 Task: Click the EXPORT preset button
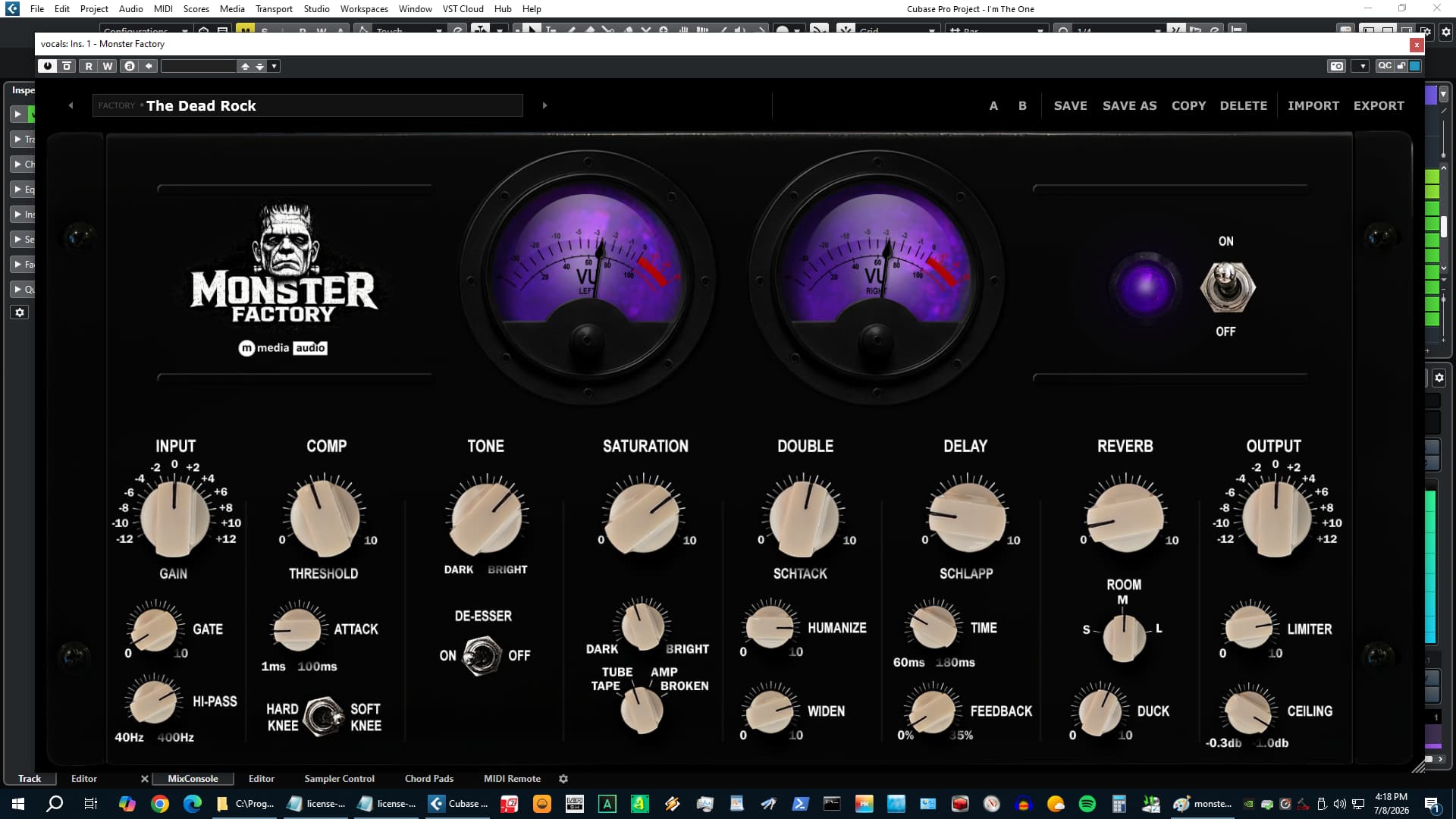pyautogui.click(x=1379, y=105)
